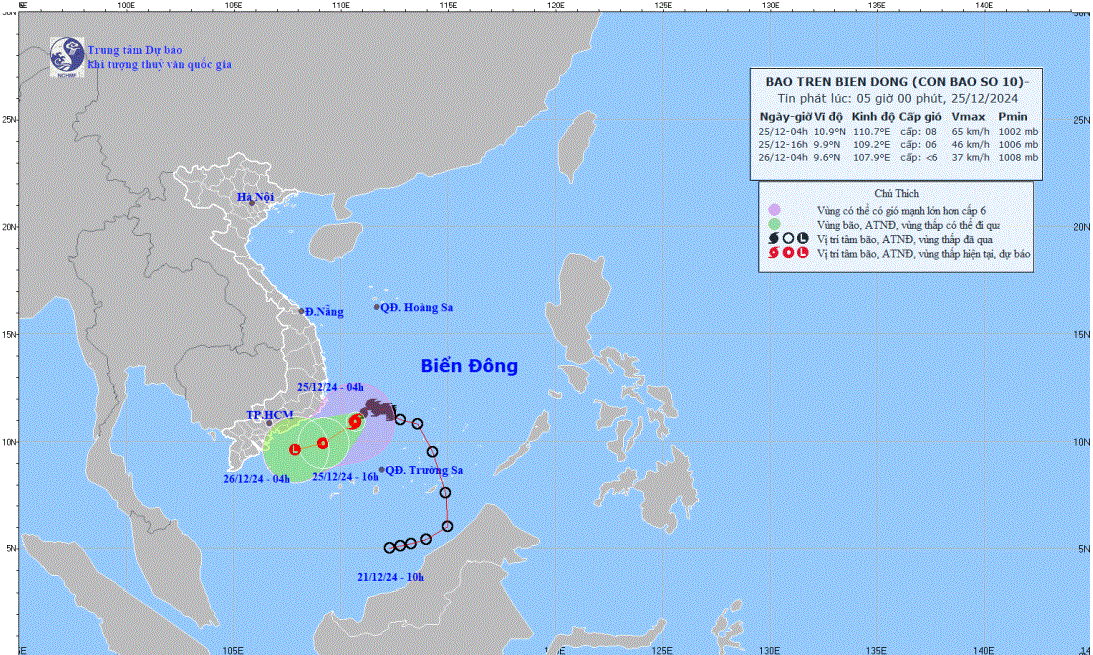Select the red circle icon in legend

788,253
